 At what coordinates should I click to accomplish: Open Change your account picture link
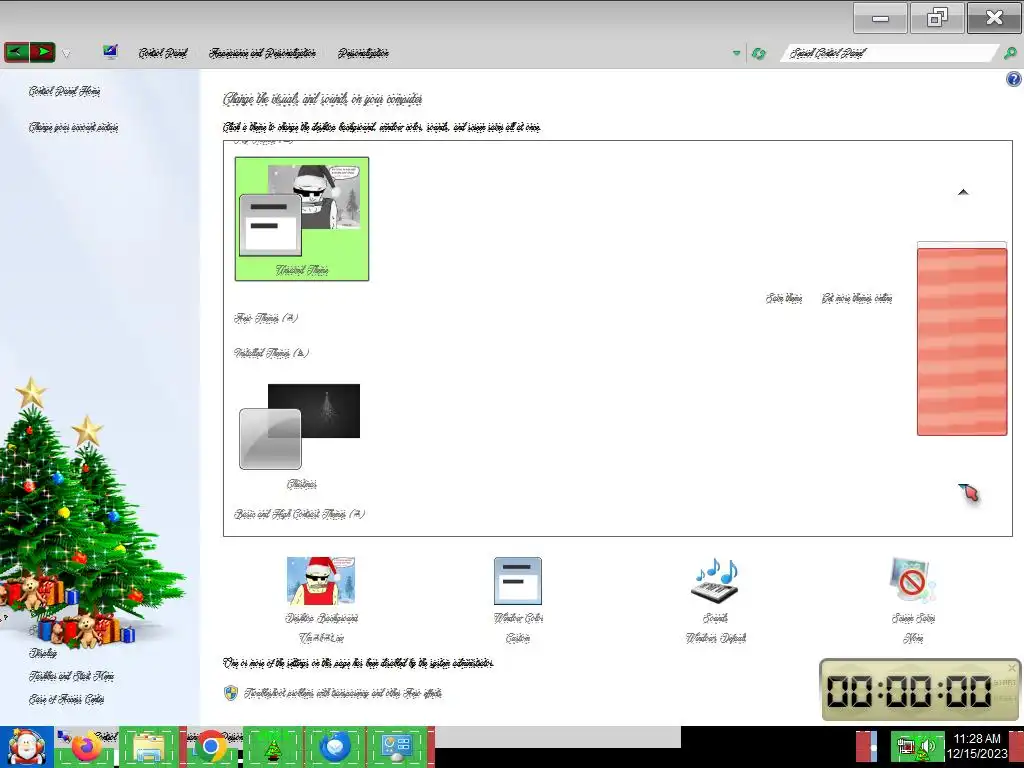73,127
